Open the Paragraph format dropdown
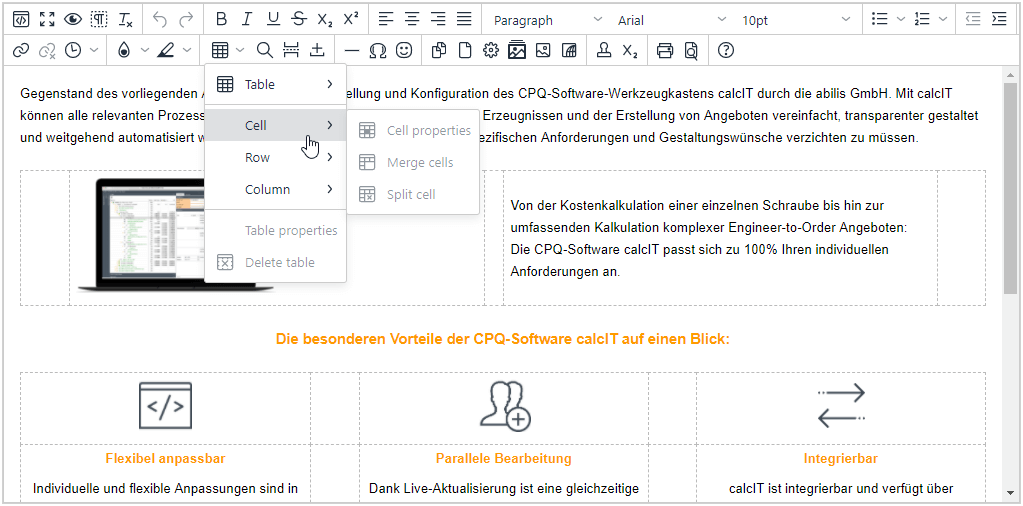The height and width of the screenshot is (506, 1023). coord(547,20)
